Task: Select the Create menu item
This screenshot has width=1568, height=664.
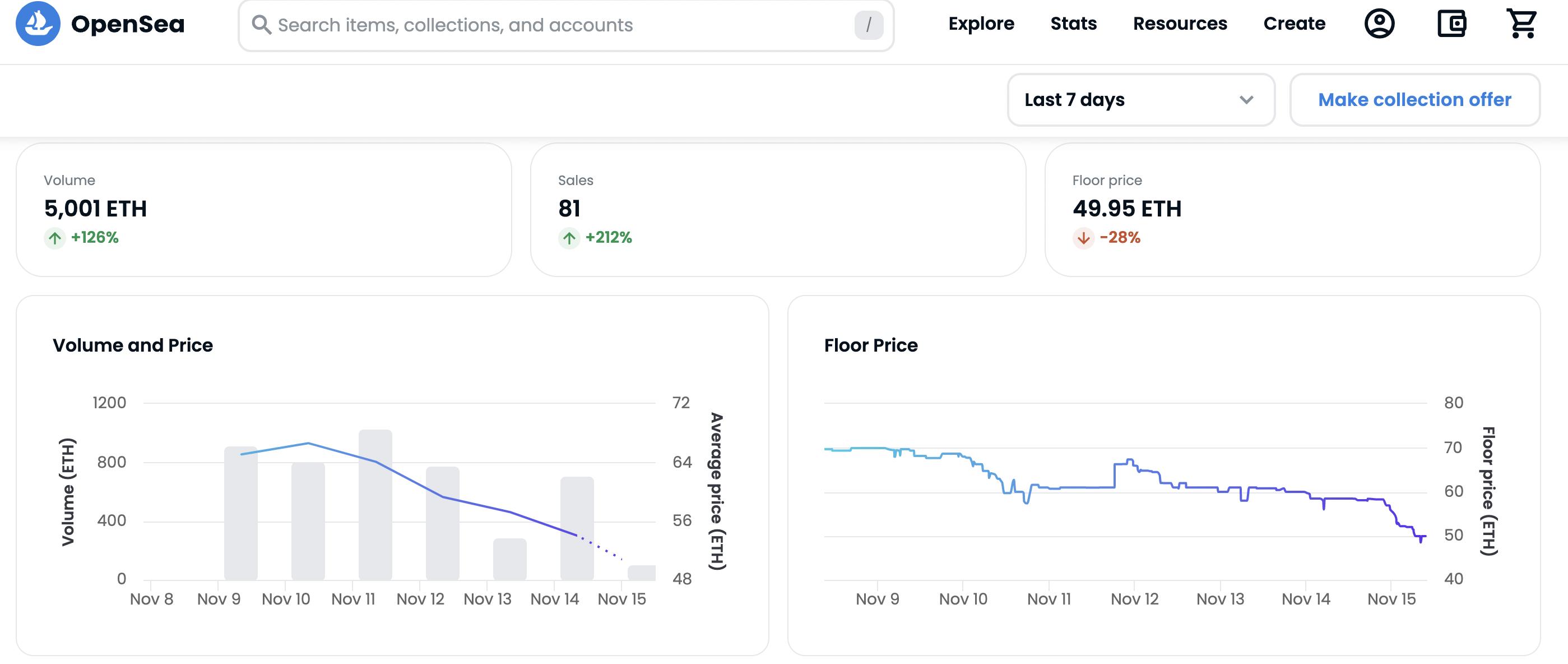Action: pos(1294,24)
